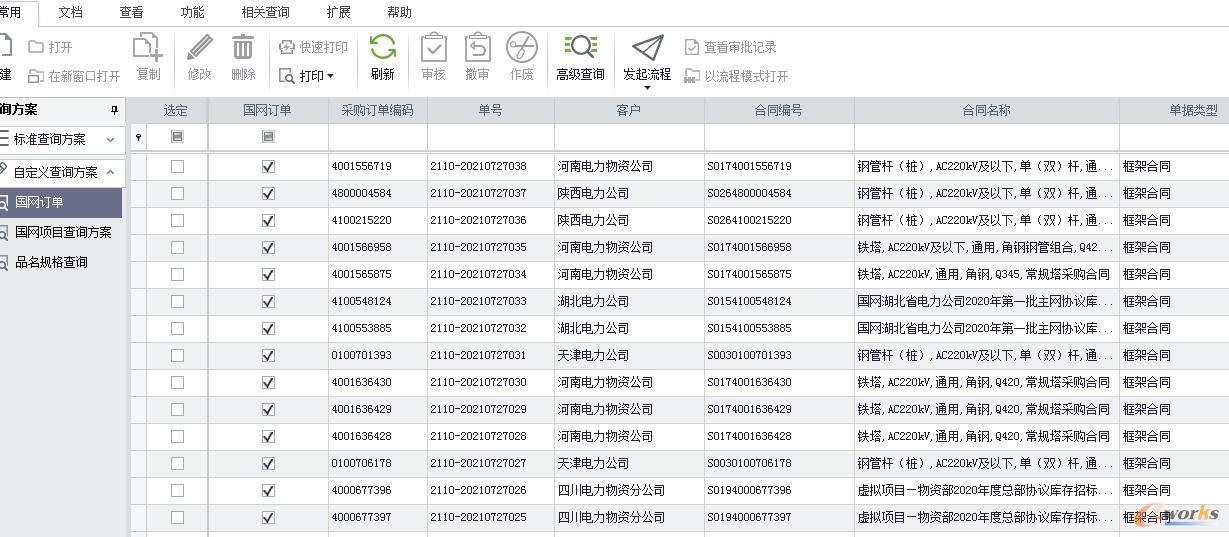Viewport: 1229px width, 537px height.
Task: Sort by 采购订单编码 column header
Action: click(x=377, y=110)
